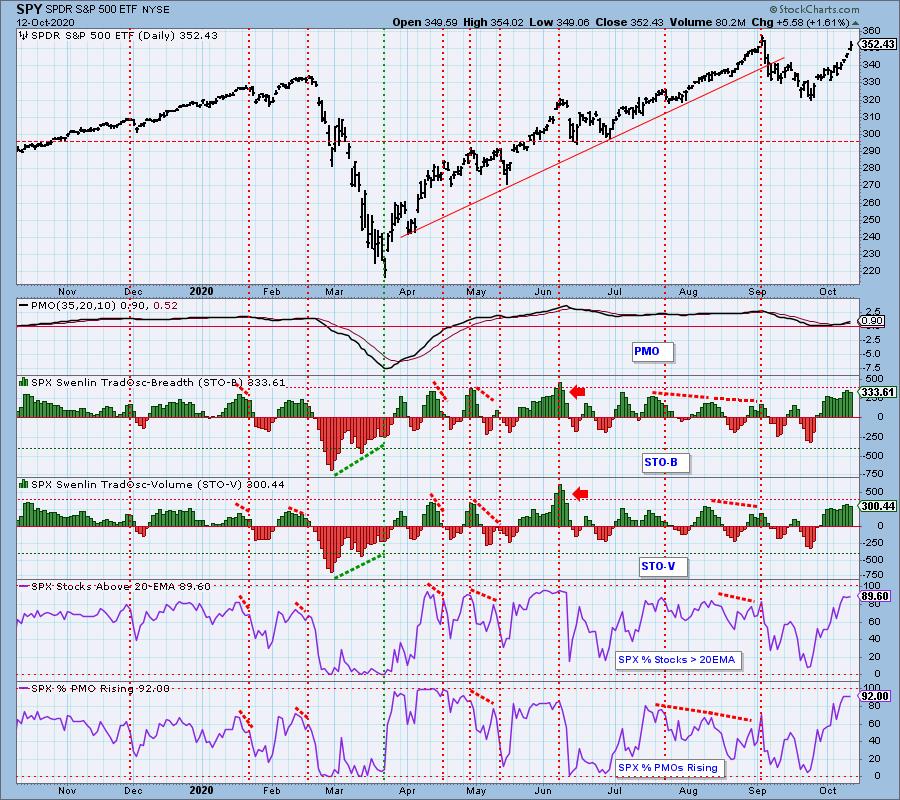900x800 pixels.
Task: Click the 352.43 price tag on right axis
Action: [x=878, y=44]
